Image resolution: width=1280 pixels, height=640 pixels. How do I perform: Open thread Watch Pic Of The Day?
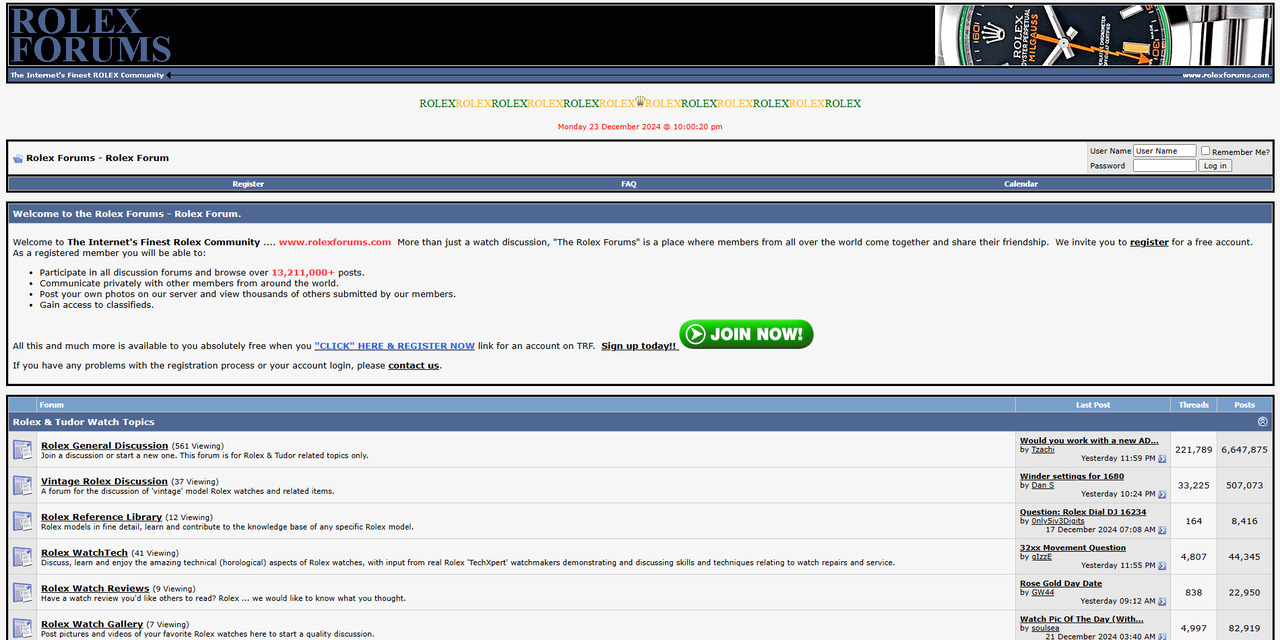[x=1082, y=619]
